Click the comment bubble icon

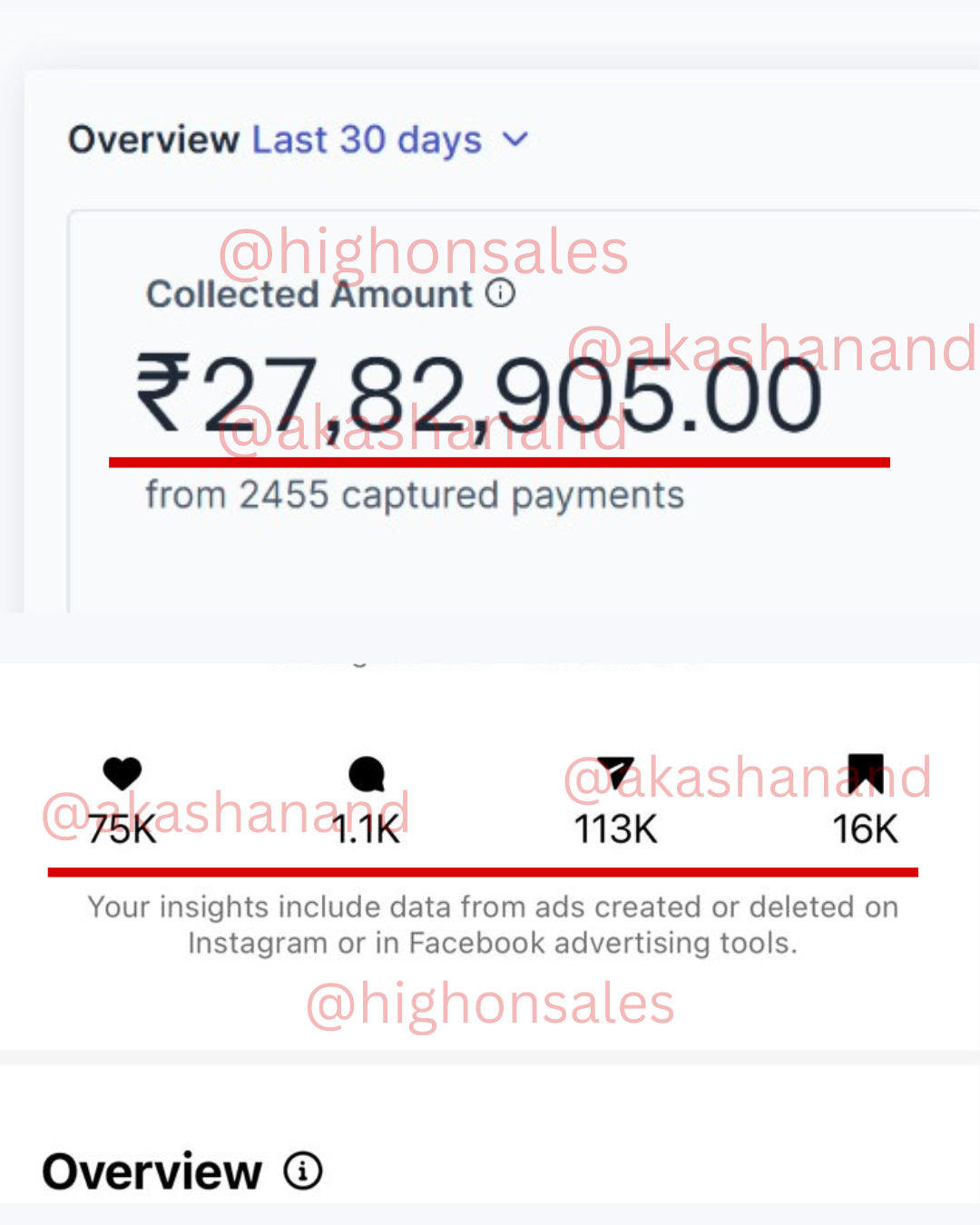pos(367,774)
